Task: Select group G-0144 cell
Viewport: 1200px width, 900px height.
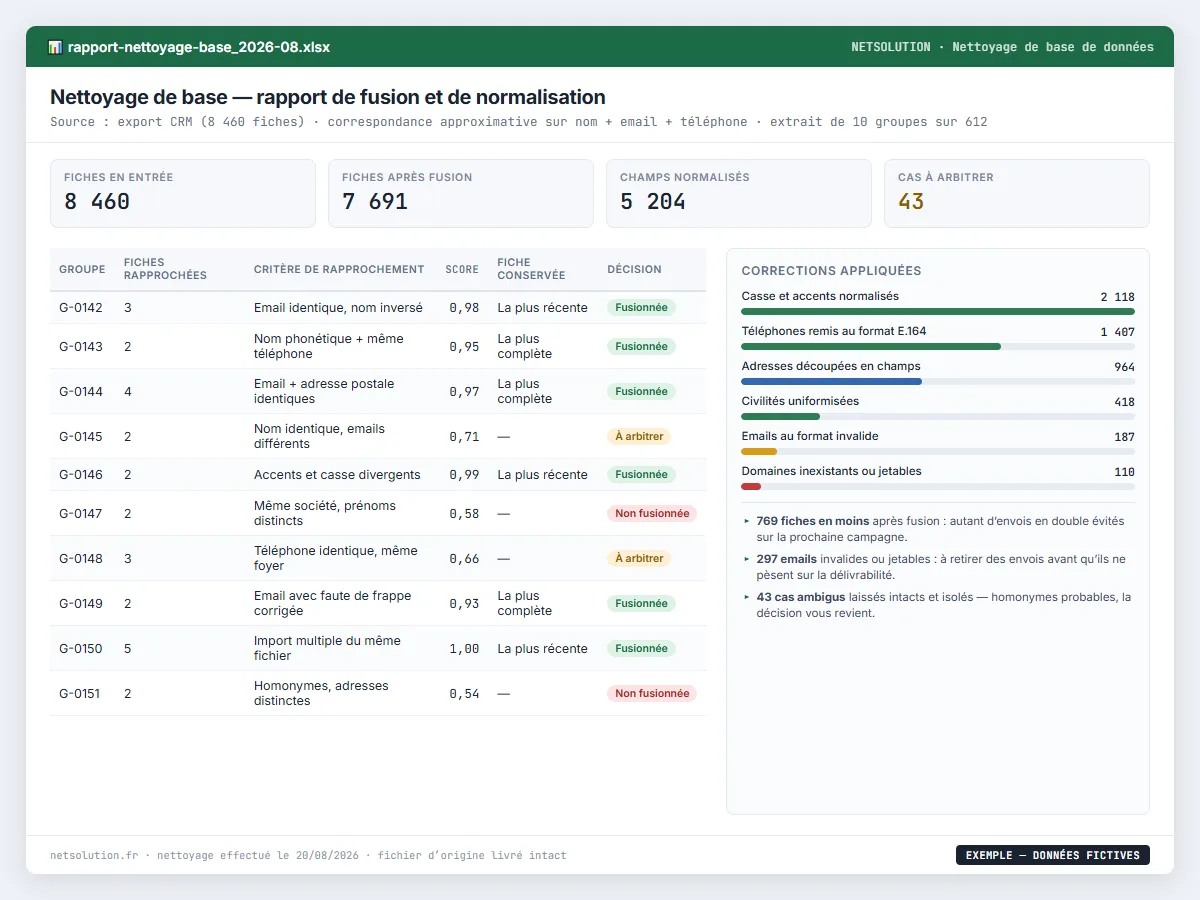Action: tap(81, 391)
